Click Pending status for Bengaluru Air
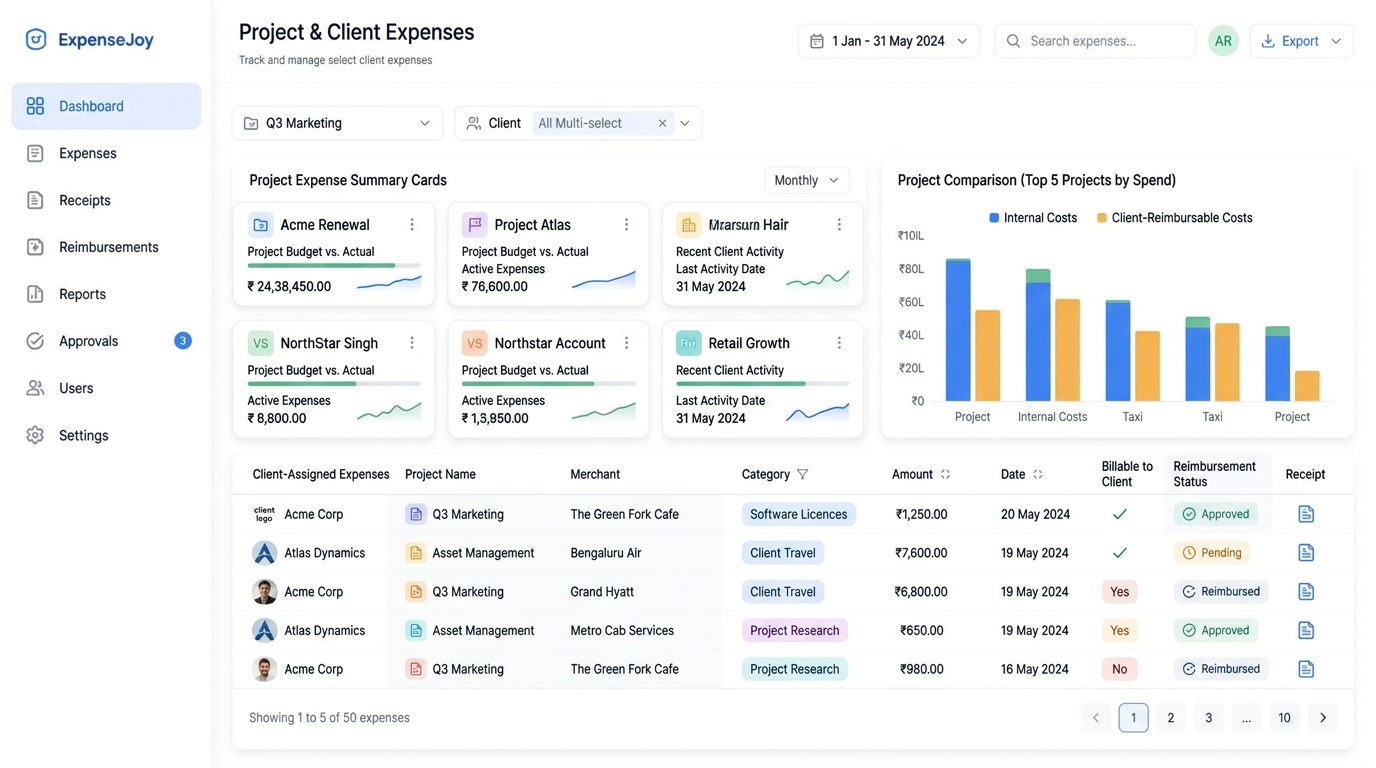This screenshot has width=1376, height=768. [1212, 553]
